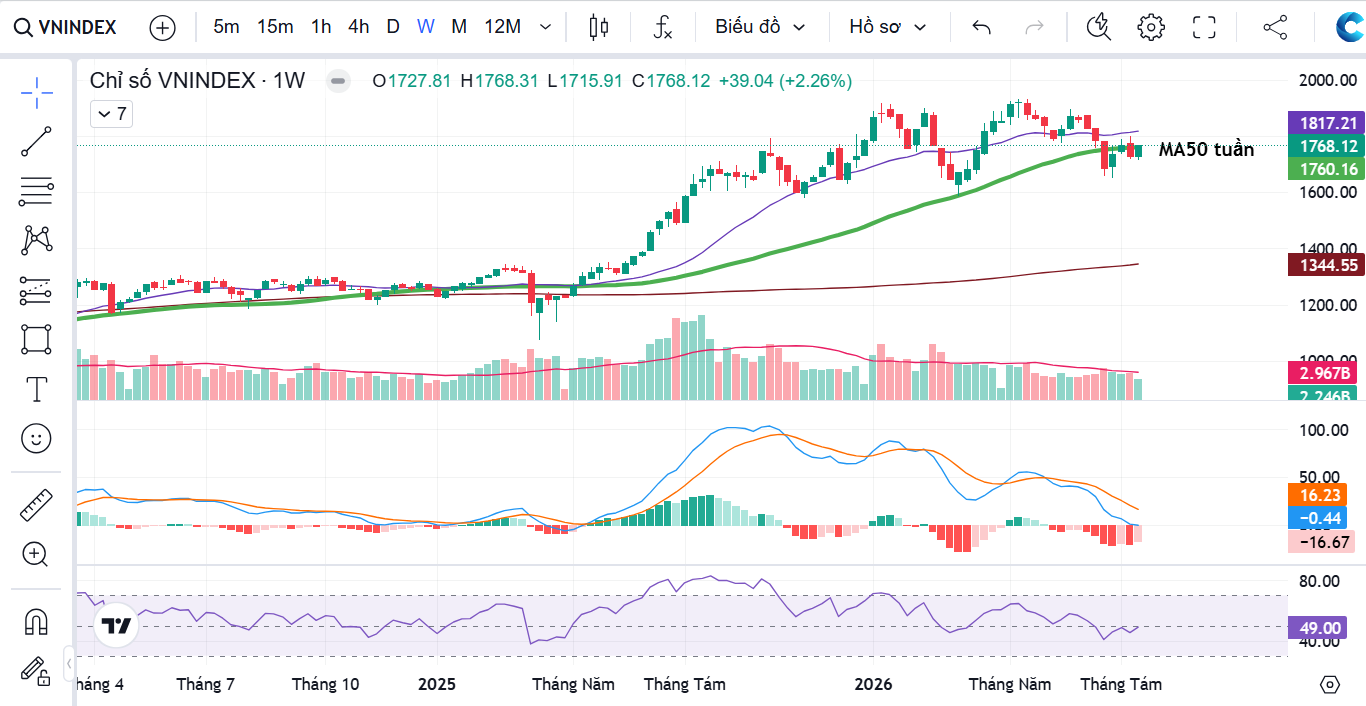This screenshot has width=1366, height=706.
Task: Switch to the 1h timeframe
Action: [x=321, y=27]
